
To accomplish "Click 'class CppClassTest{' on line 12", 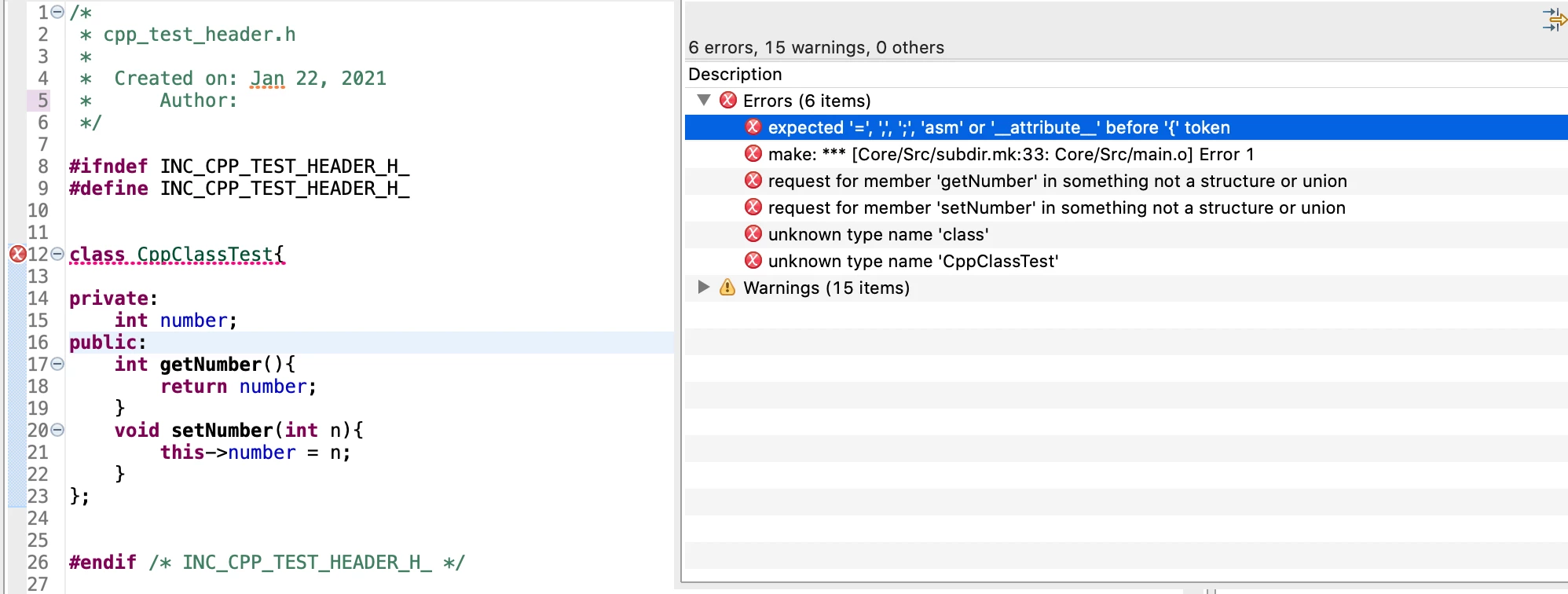I will pos(177,255).
